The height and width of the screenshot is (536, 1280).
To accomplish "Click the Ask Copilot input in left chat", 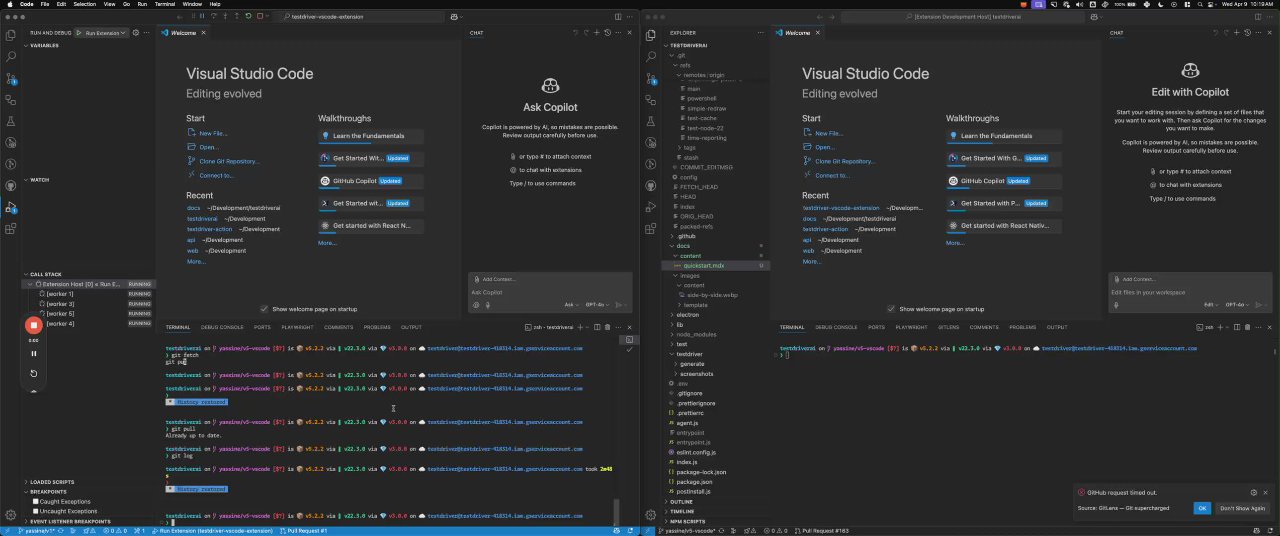I will [x=550, y=293].
